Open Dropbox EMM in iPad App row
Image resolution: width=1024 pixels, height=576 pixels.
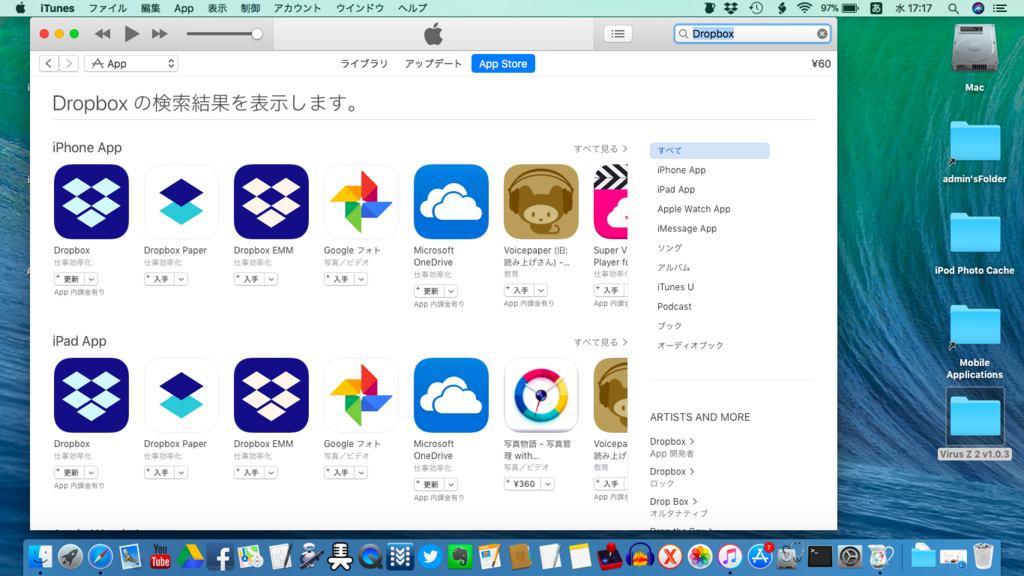pos(271,395)
